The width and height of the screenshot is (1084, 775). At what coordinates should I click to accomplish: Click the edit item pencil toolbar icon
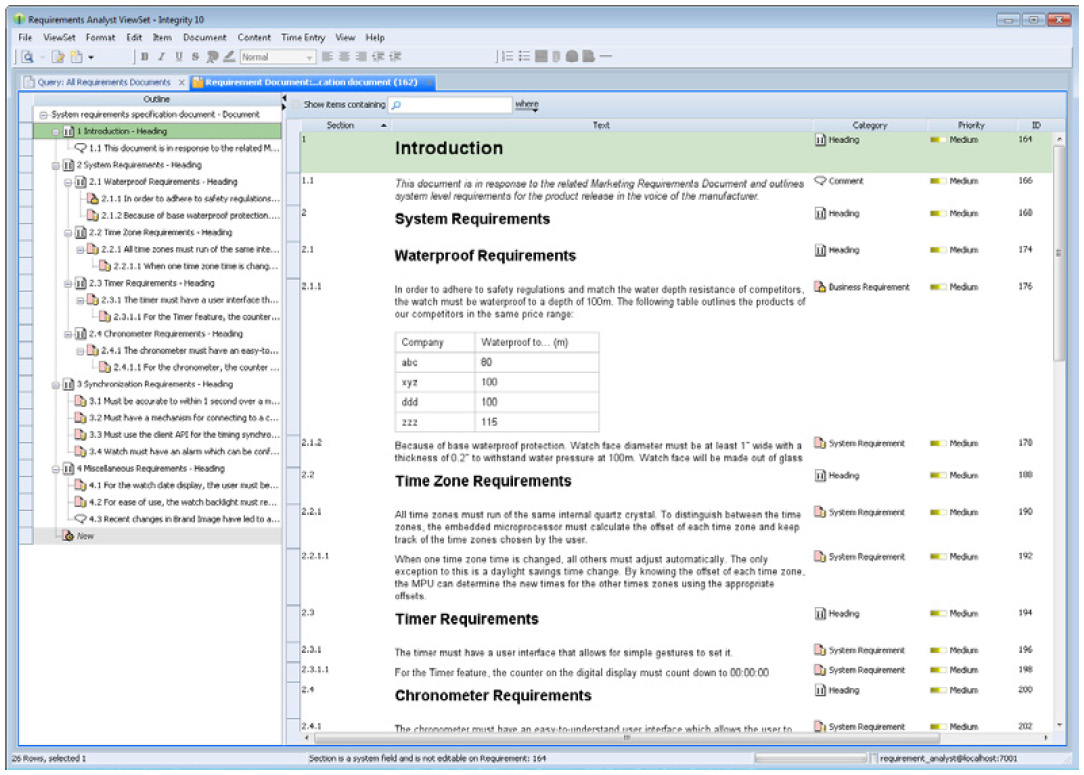(59, 57)
